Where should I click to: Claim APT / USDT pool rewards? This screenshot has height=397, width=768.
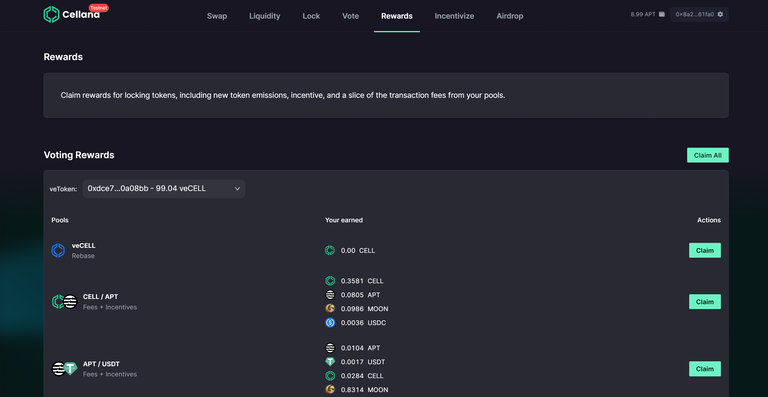click(705, 369)
